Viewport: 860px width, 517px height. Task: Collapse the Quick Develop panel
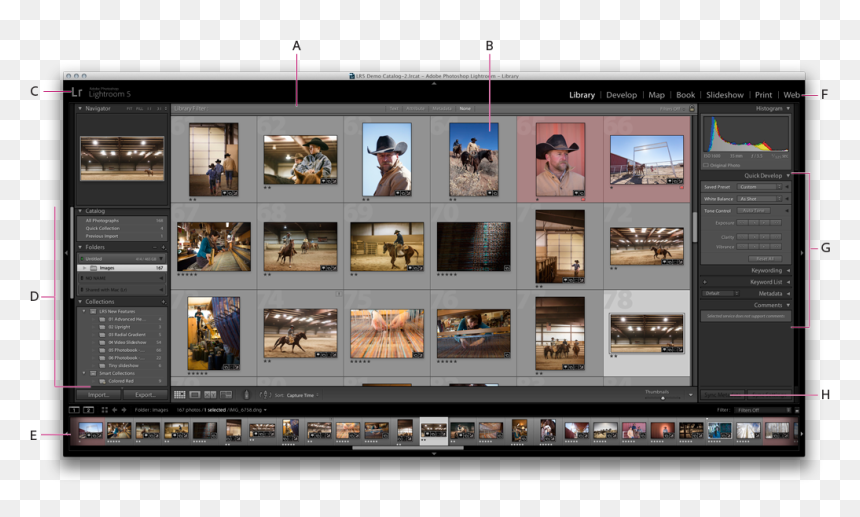[x=788, y=175]
